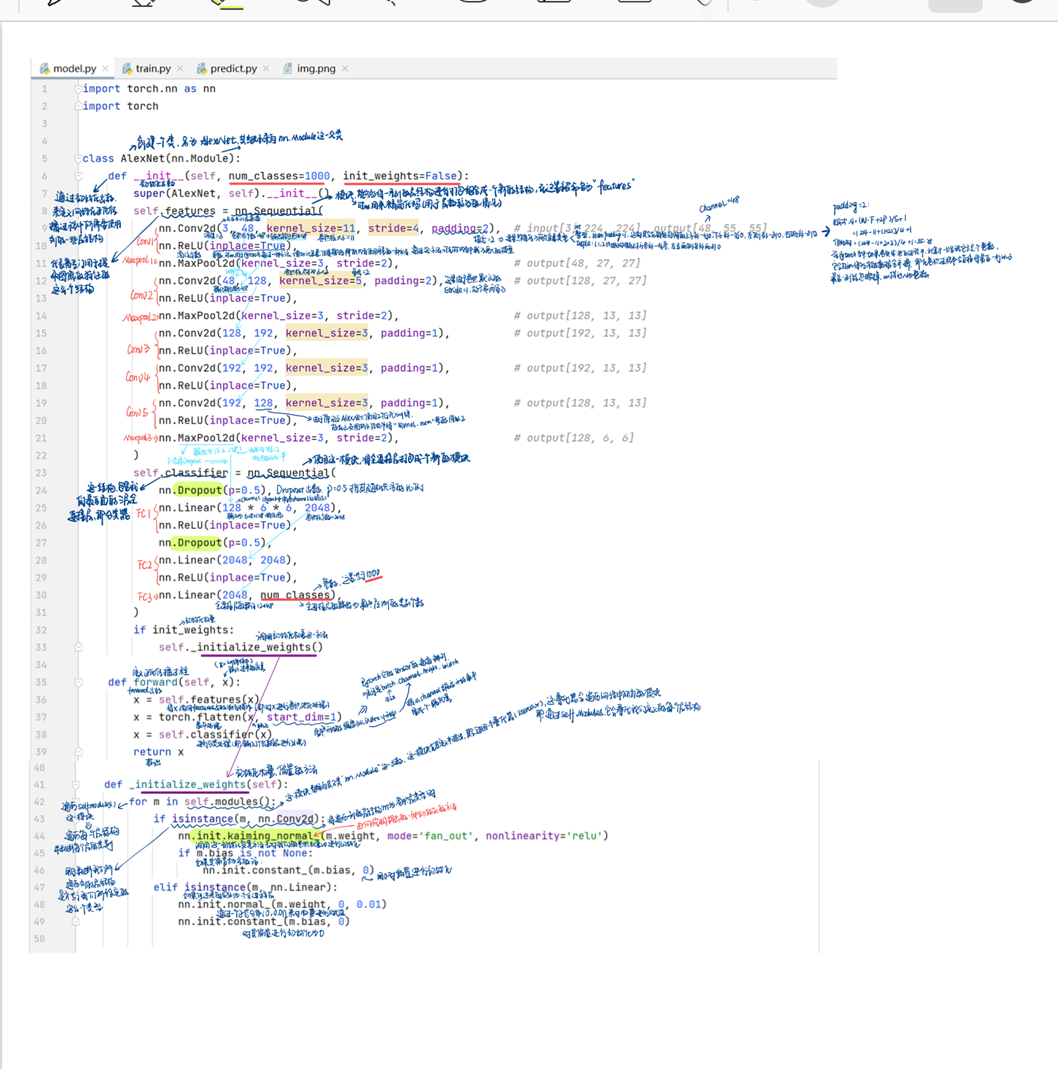
Task: Collapse the forward method fold marker at line 35
Action: pos(78,682)
